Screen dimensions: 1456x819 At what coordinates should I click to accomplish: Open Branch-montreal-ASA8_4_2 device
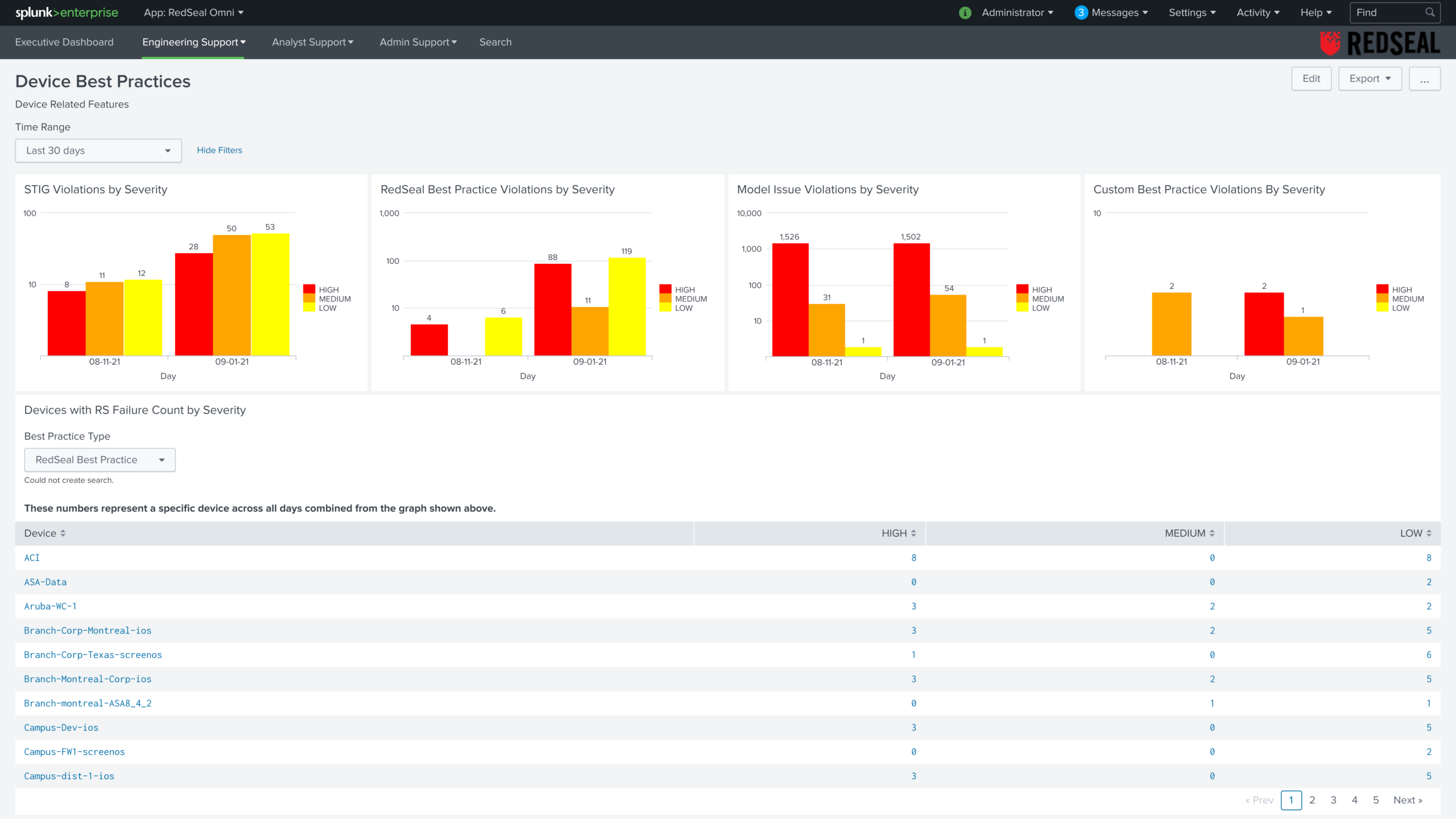coord(88,704)
